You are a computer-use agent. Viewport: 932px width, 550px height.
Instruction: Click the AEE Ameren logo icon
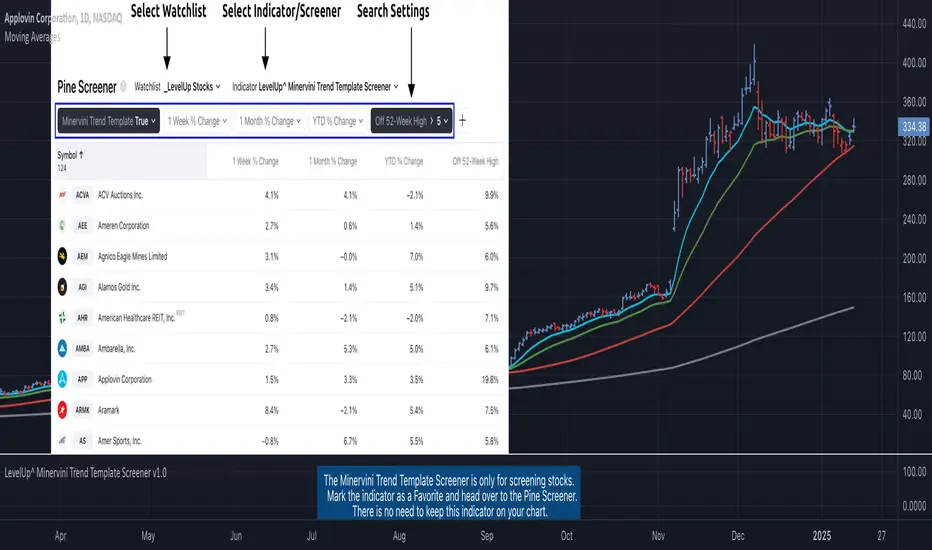[x=62, y=226]
